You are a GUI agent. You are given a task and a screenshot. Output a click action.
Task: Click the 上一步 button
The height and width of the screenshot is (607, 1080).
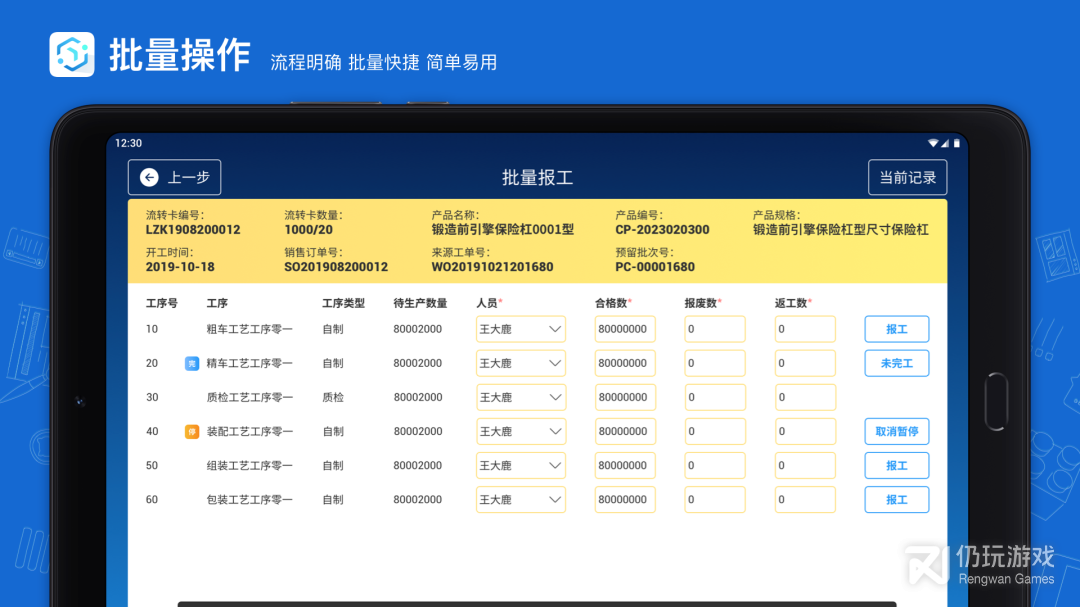pyautogui.click(x=174, y=177)
